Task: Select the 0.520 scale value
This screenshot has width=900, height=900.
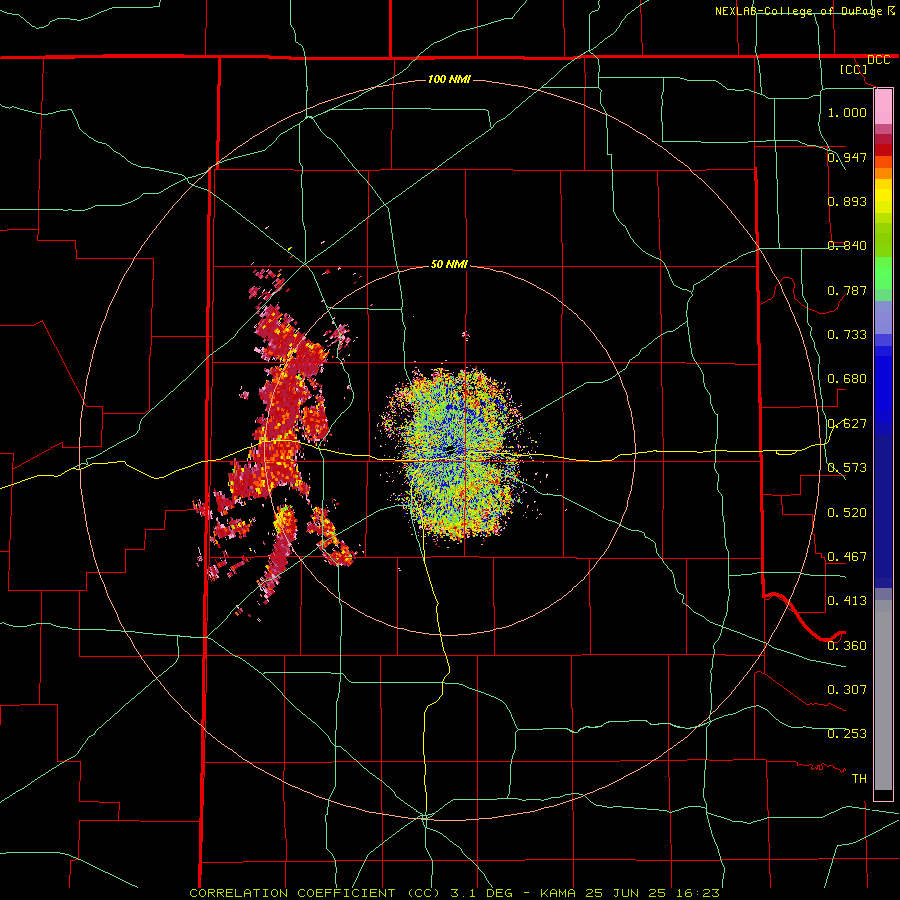Action: (847, 513)
